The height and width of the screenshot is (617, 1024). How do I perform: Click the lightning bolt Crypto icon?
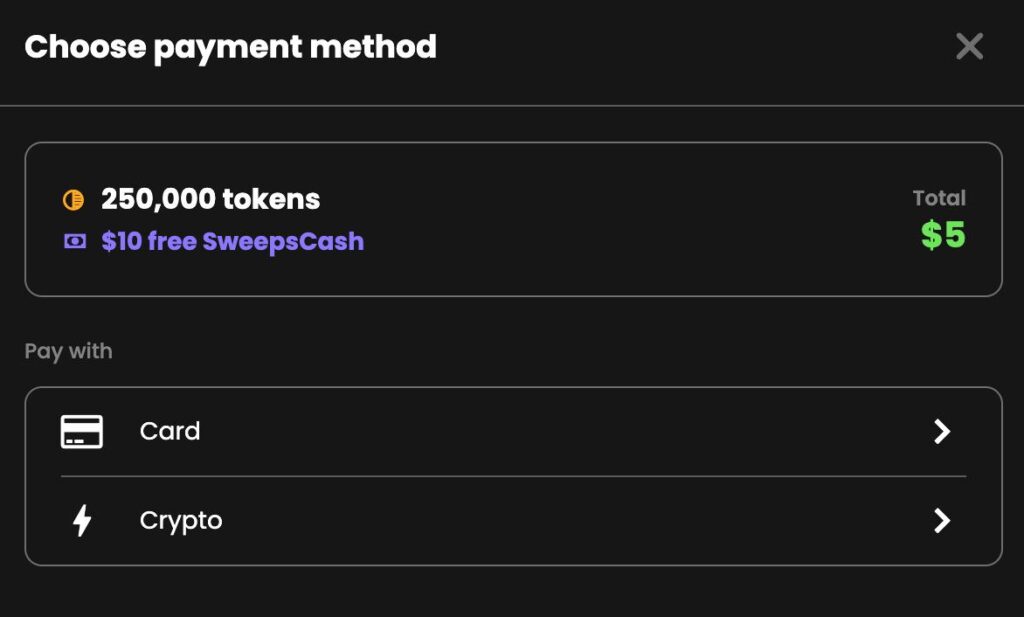click(x=82, y=520)
